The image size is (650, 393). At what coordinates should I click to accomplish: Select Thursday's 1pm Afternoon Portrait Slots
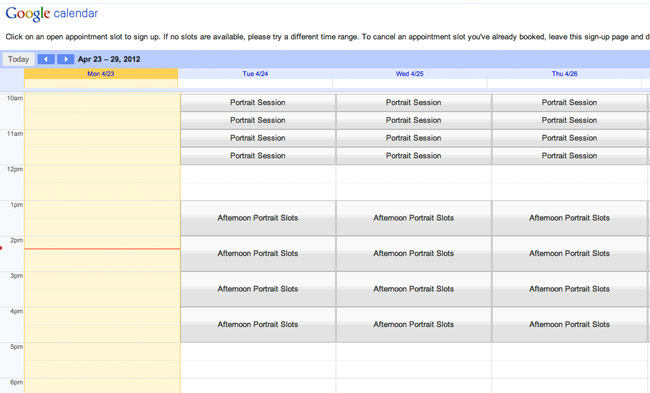click(569, 218)
